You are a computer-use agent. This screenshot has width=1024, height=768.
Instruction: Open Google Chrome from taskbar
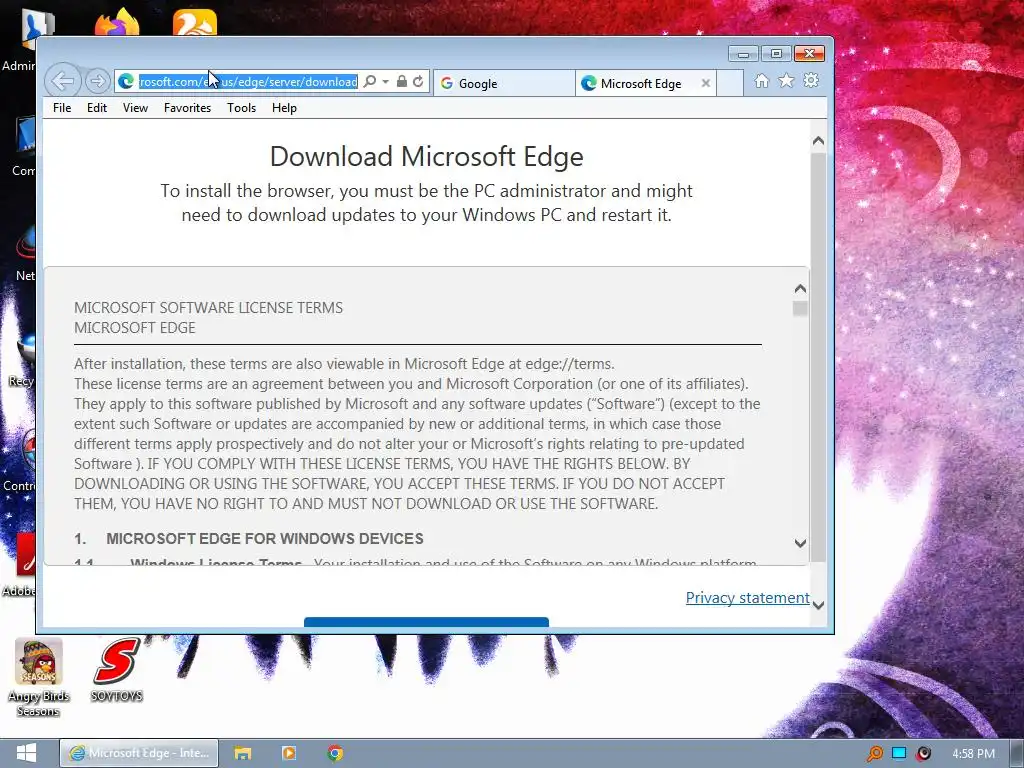point(335,754)
